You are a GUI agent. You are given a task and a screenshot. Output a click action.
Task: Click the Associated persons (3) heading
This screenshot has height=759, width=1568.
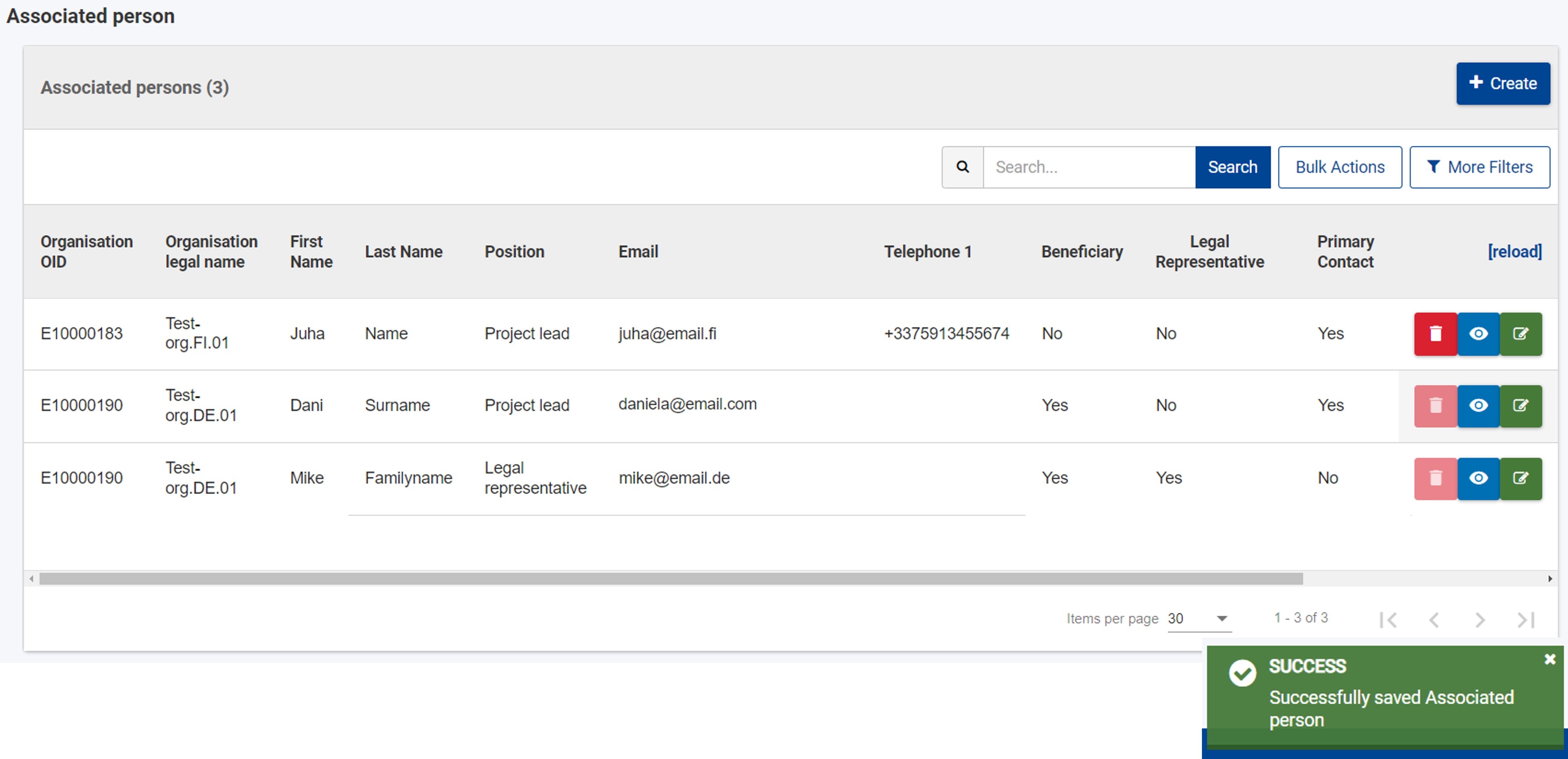pos(134,87)
